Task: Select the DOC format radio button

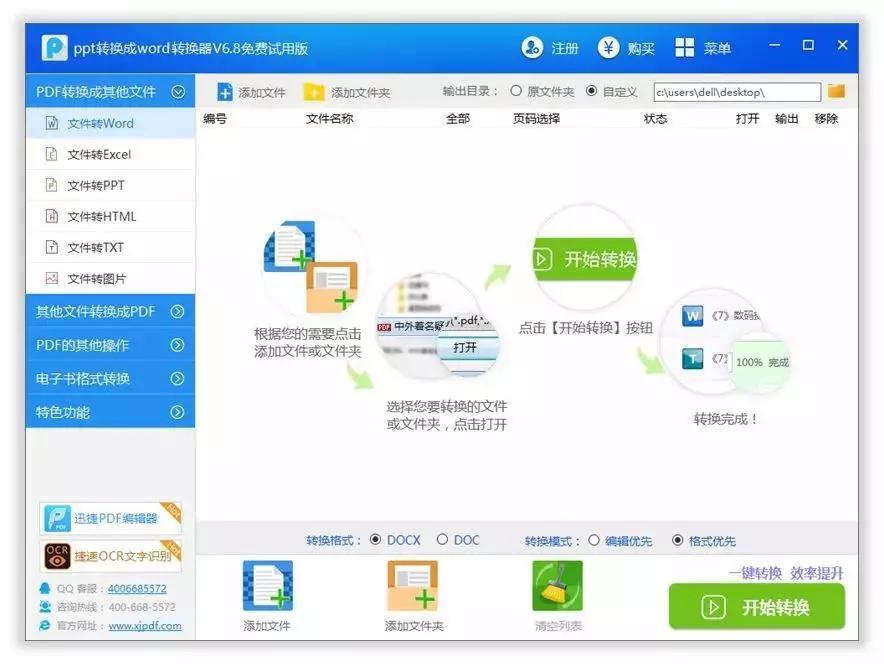Action: (x=443, y=539)
